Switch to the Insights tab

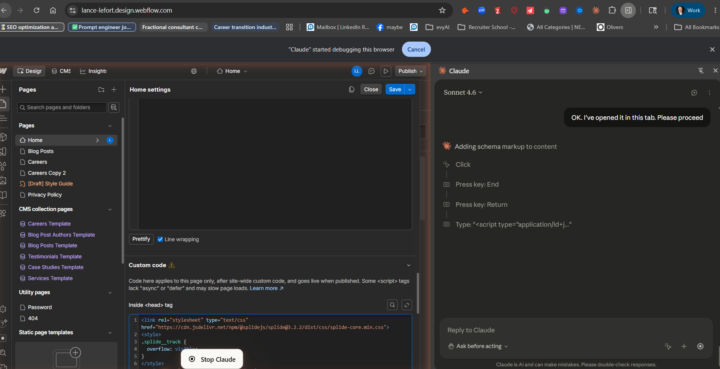(93, 71)
